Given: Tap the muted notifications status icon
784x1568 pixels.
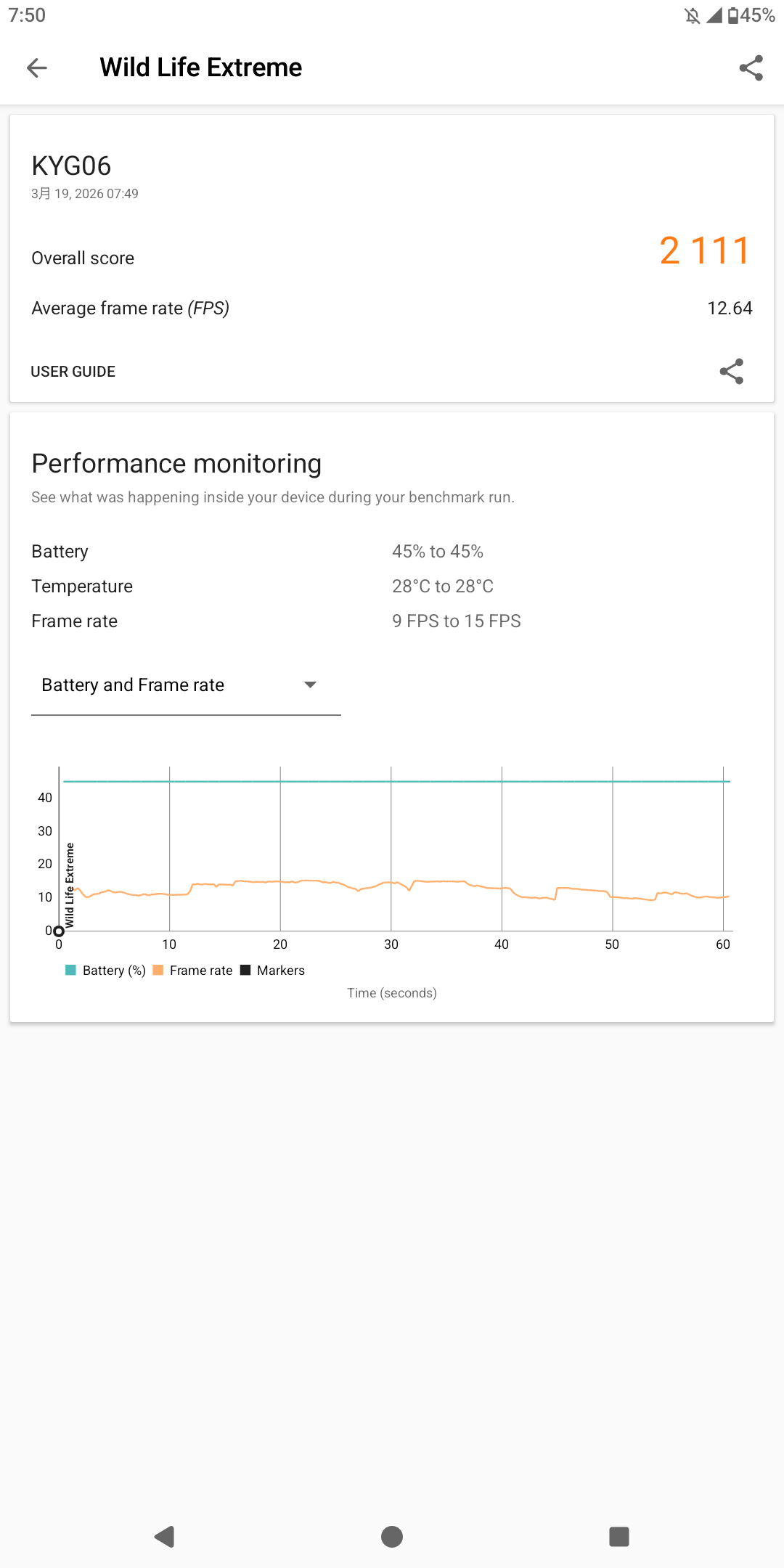Looking at the screenshot, I should 692,15.
